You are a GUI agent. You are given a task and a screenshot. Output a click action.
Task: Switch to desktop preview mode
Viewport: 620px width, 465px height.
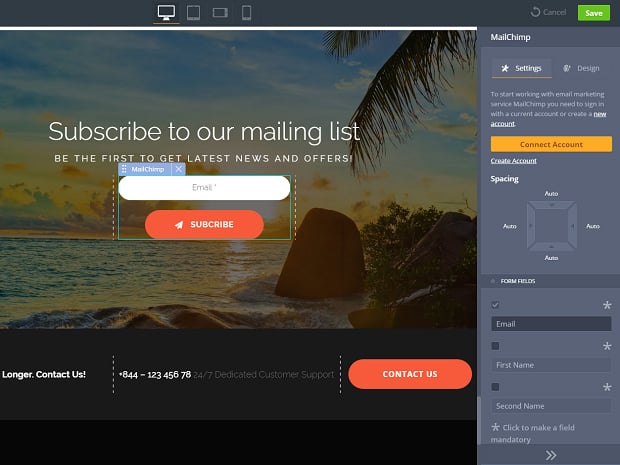coord(166,12)
